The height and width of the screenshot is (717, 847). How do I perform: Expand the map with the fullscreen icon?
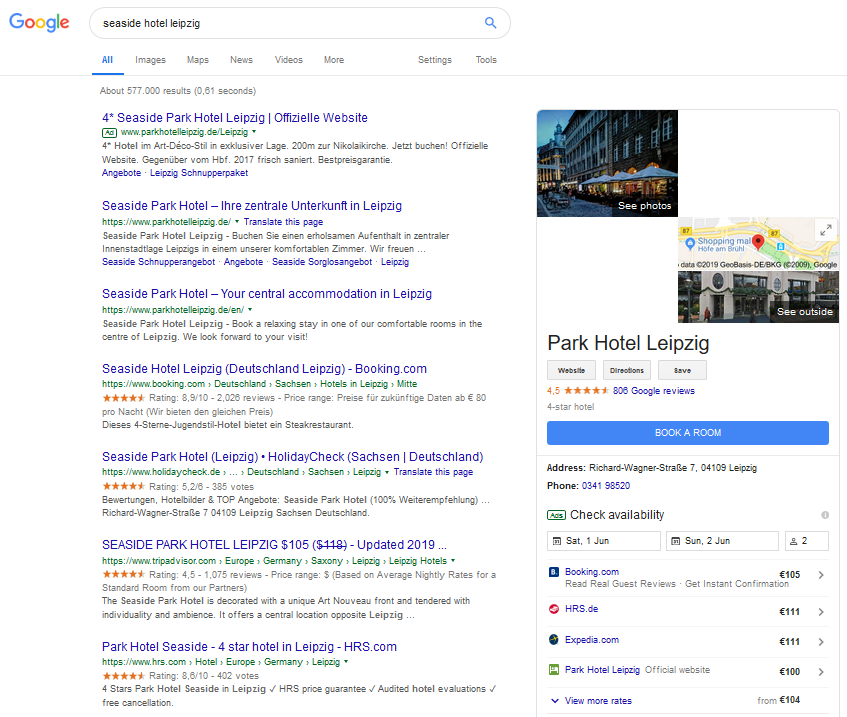826,229
